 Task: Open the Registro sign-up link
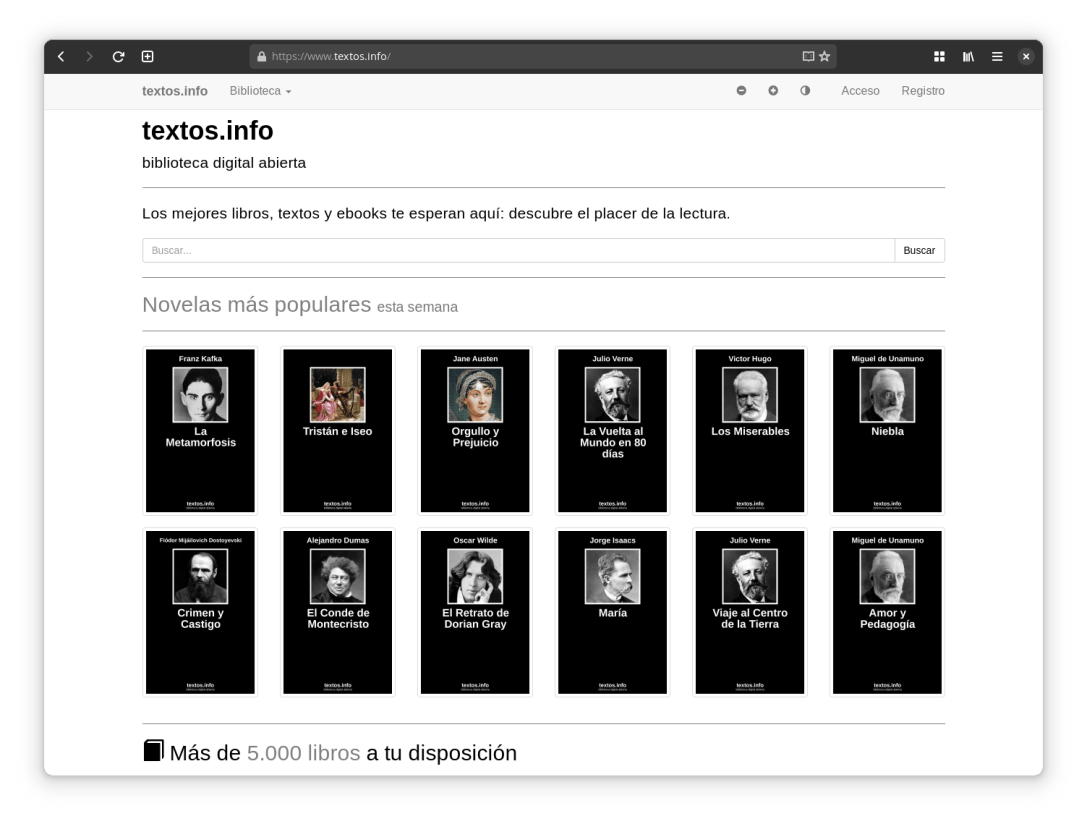coord(923,91)
